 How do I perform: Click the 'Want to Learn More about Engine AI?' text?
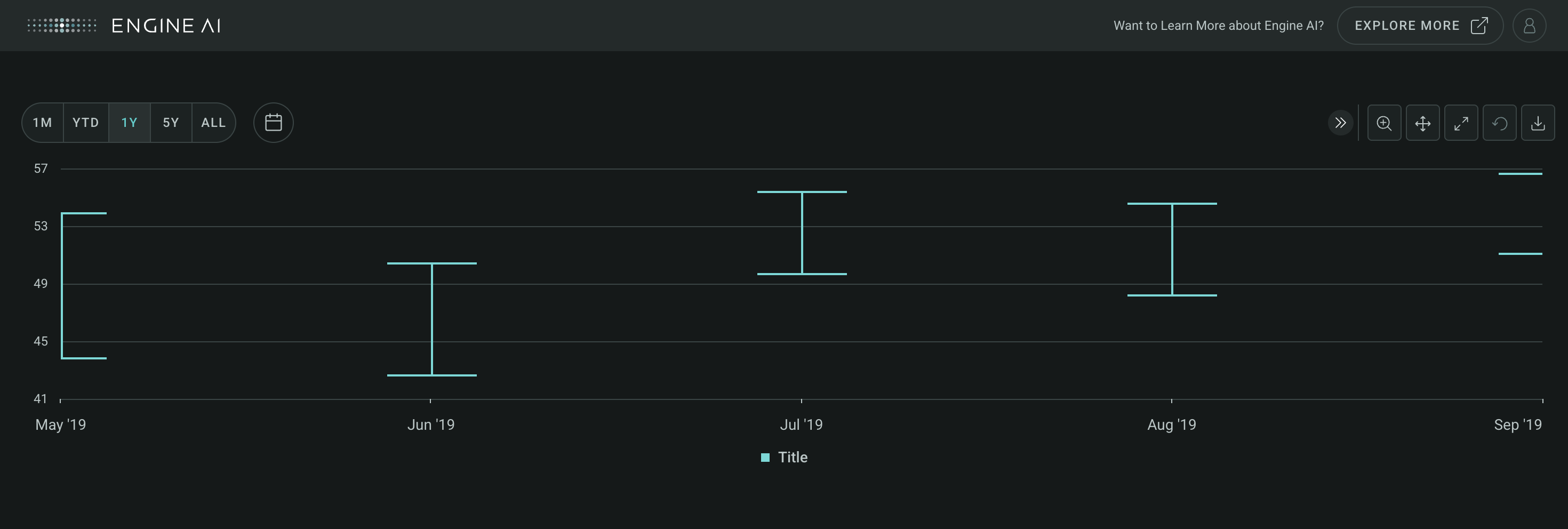click(x=1219, y=26)
